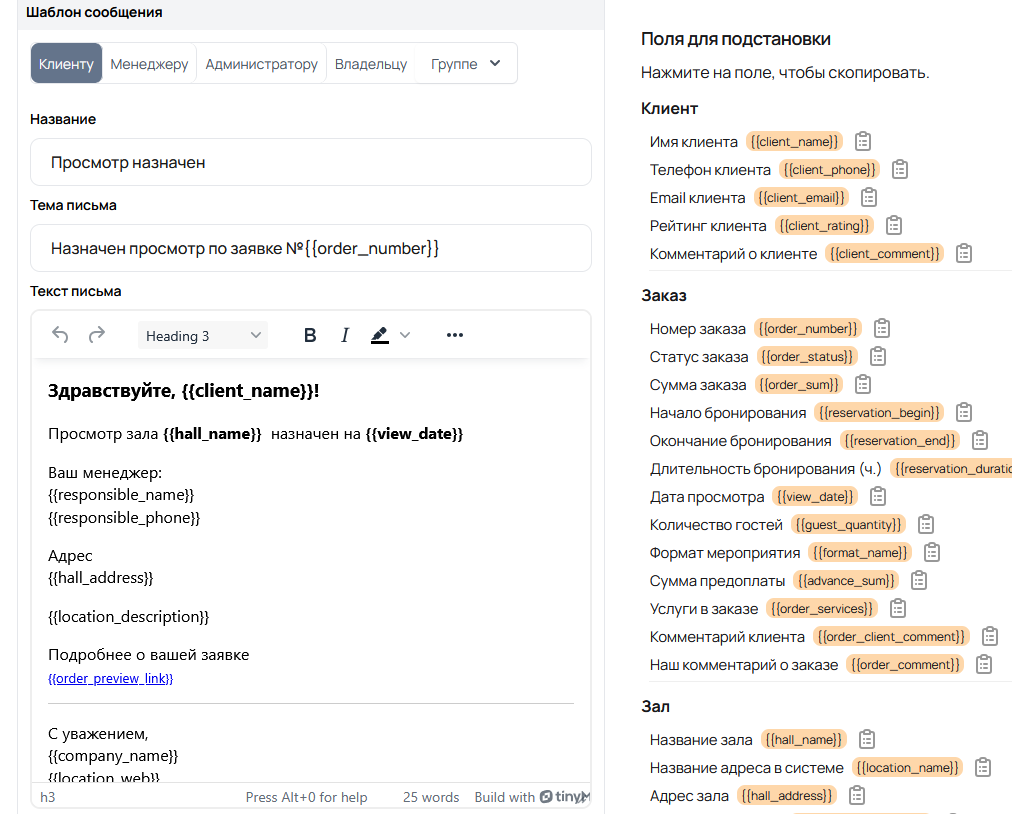Copy the reservation begin field icon

pos(964,412)
